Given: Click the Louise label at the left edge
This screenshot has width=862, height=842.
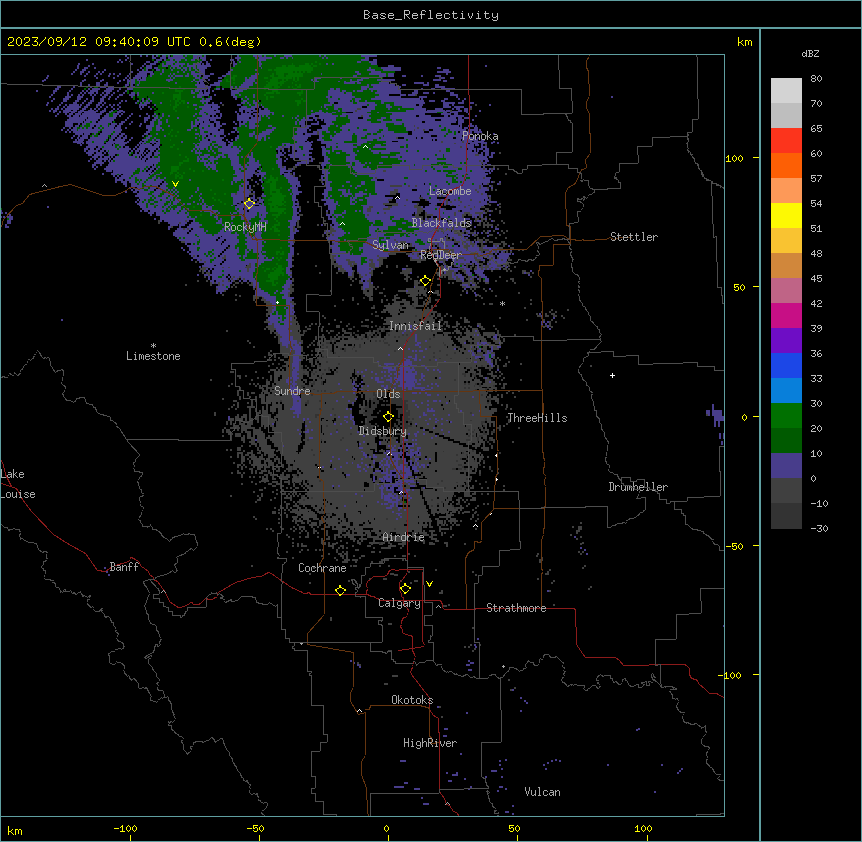Looking at the screenshot, I should (x=18, y=494).
